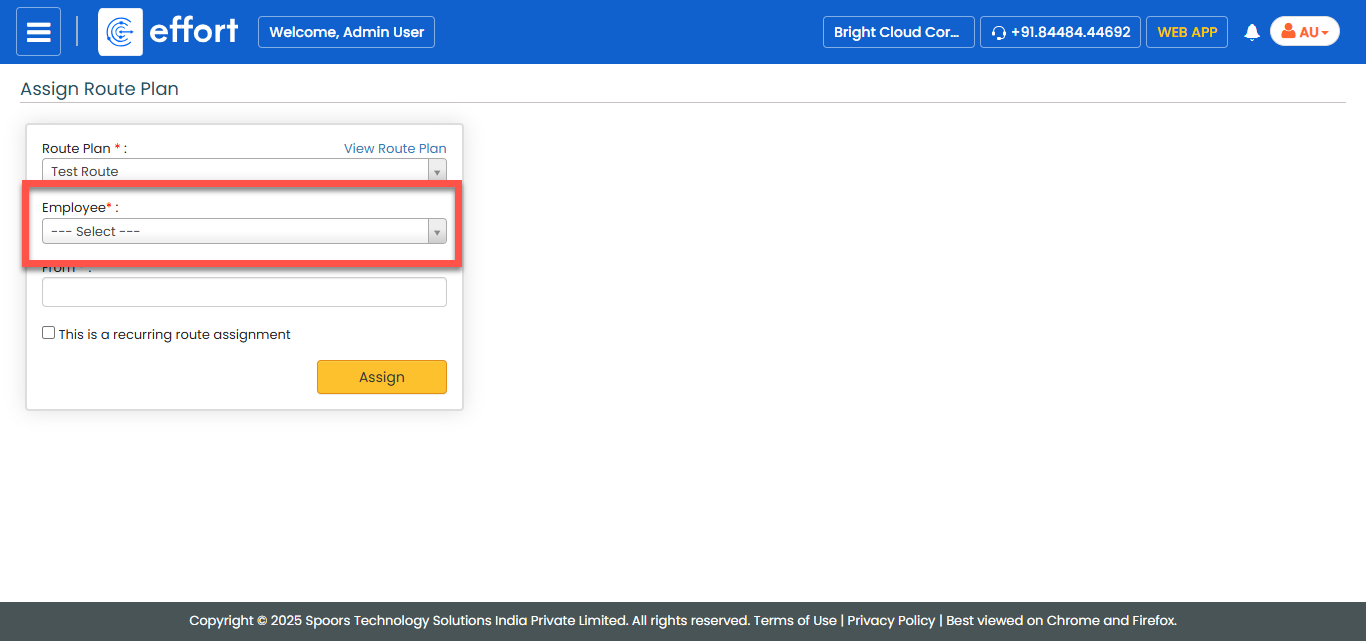Click the 'This is a recurring route assignment' label

click(174, 335)
